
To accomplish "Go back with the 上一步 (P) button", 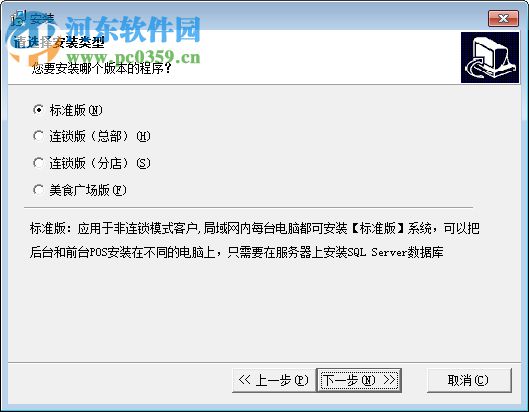I will pyautogui.click(x=274, y=380).
